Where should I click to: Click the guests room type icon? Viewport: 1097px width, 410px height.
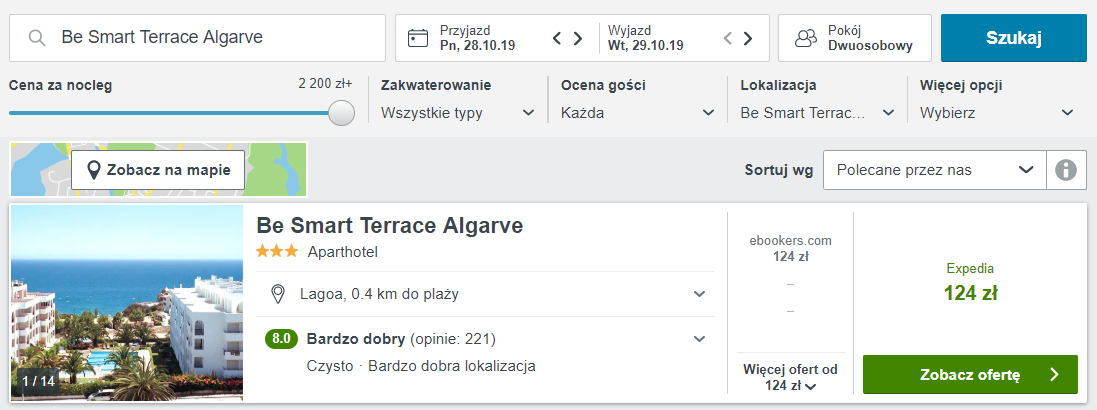(x=806, y=38)
